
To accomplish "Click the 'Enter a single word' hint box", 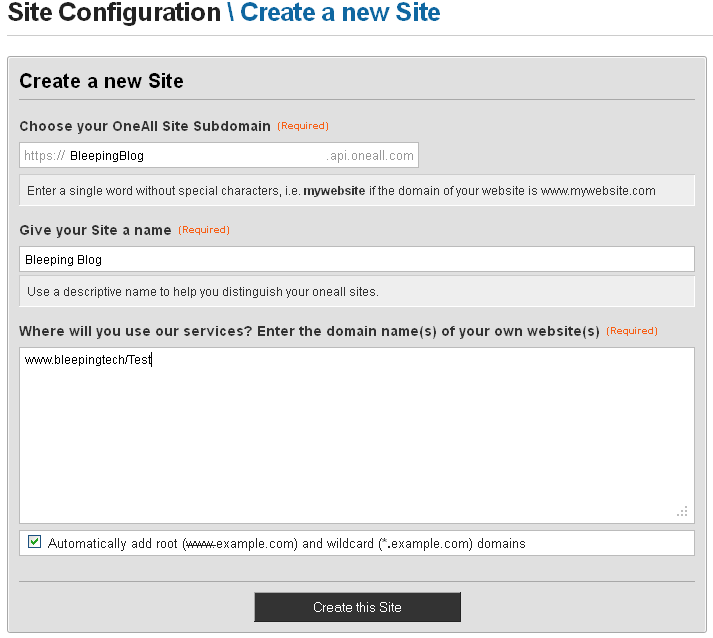I will (356, 190).
